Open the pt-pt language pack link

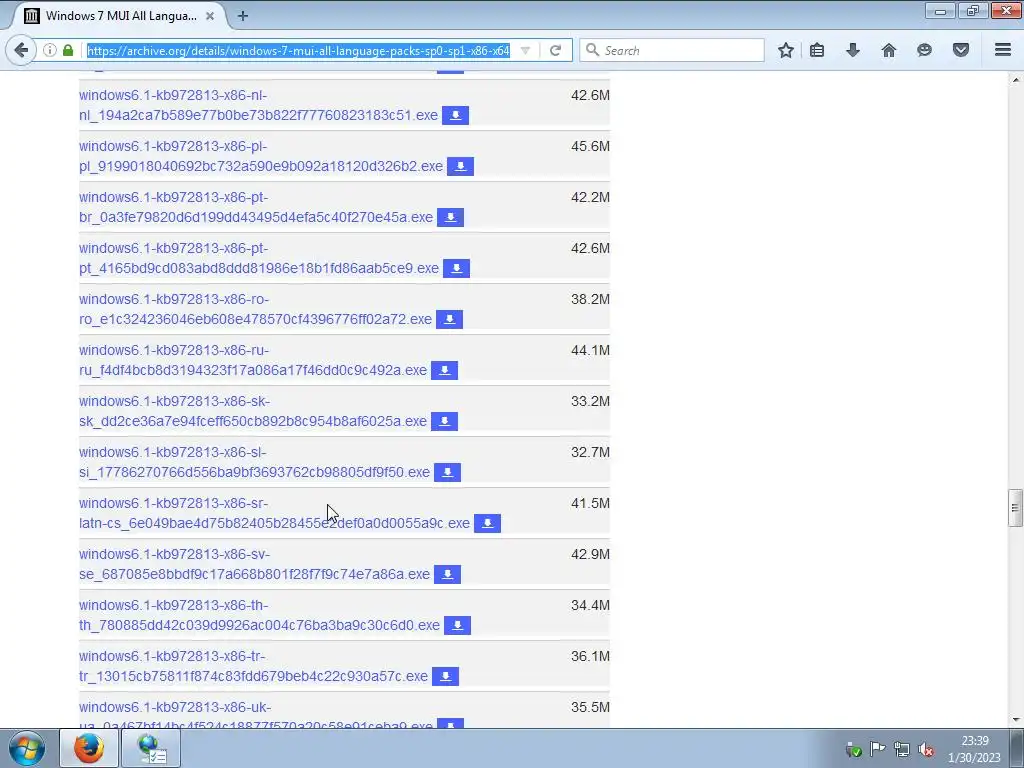[259, 258]
